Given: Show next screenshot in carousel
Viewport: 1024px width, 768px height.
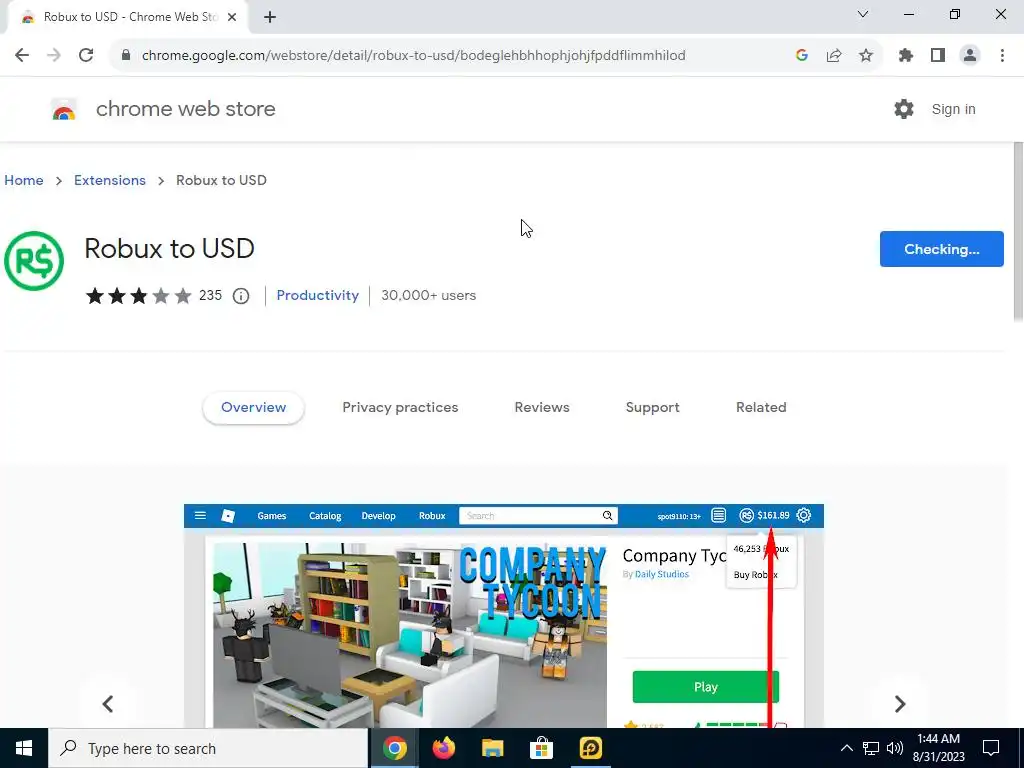Looking at the screenshot, I should [x=900, y=703].
